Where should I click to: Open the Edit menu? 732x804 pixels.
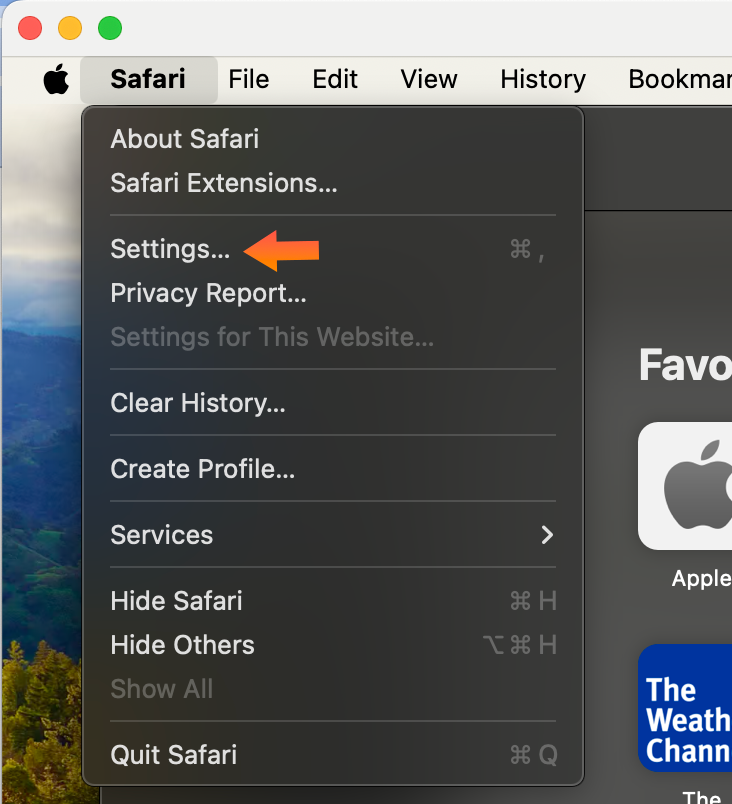335,79
